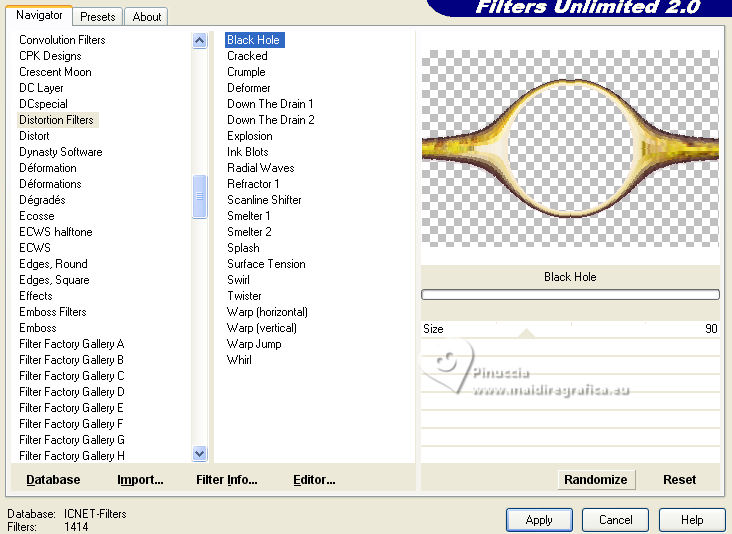Screen dimensions: 732x534
Task: Click Import... button
Action: 140,480
